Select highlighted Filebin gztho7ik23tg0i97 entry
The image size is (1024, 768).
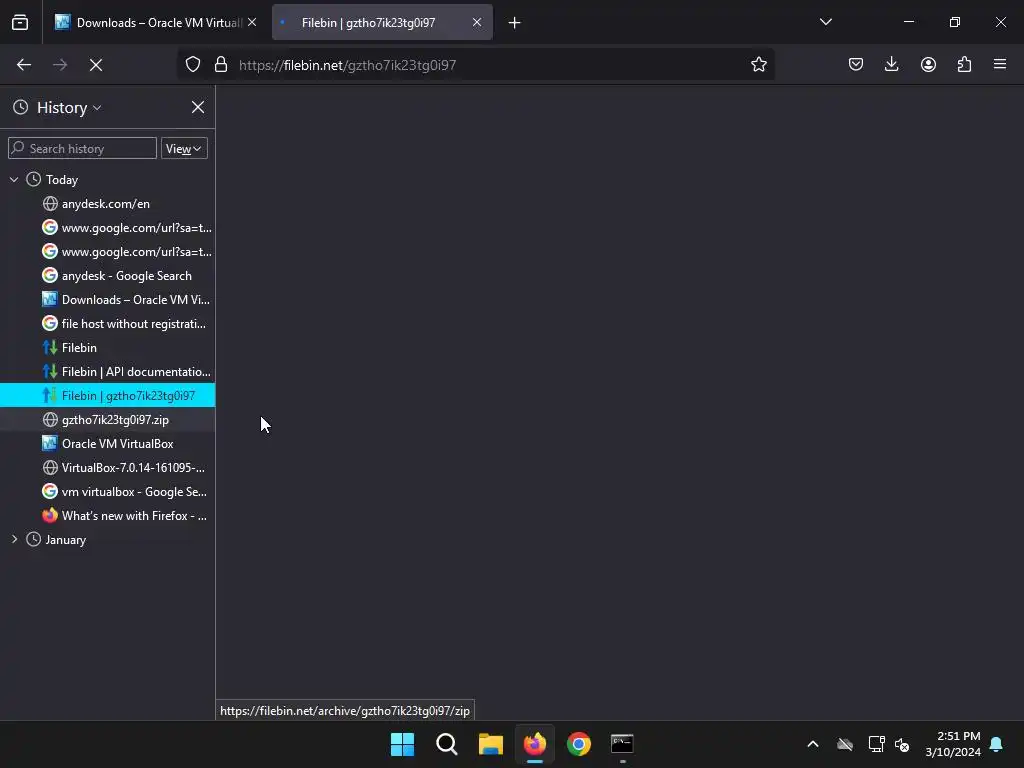click(108, 396)
